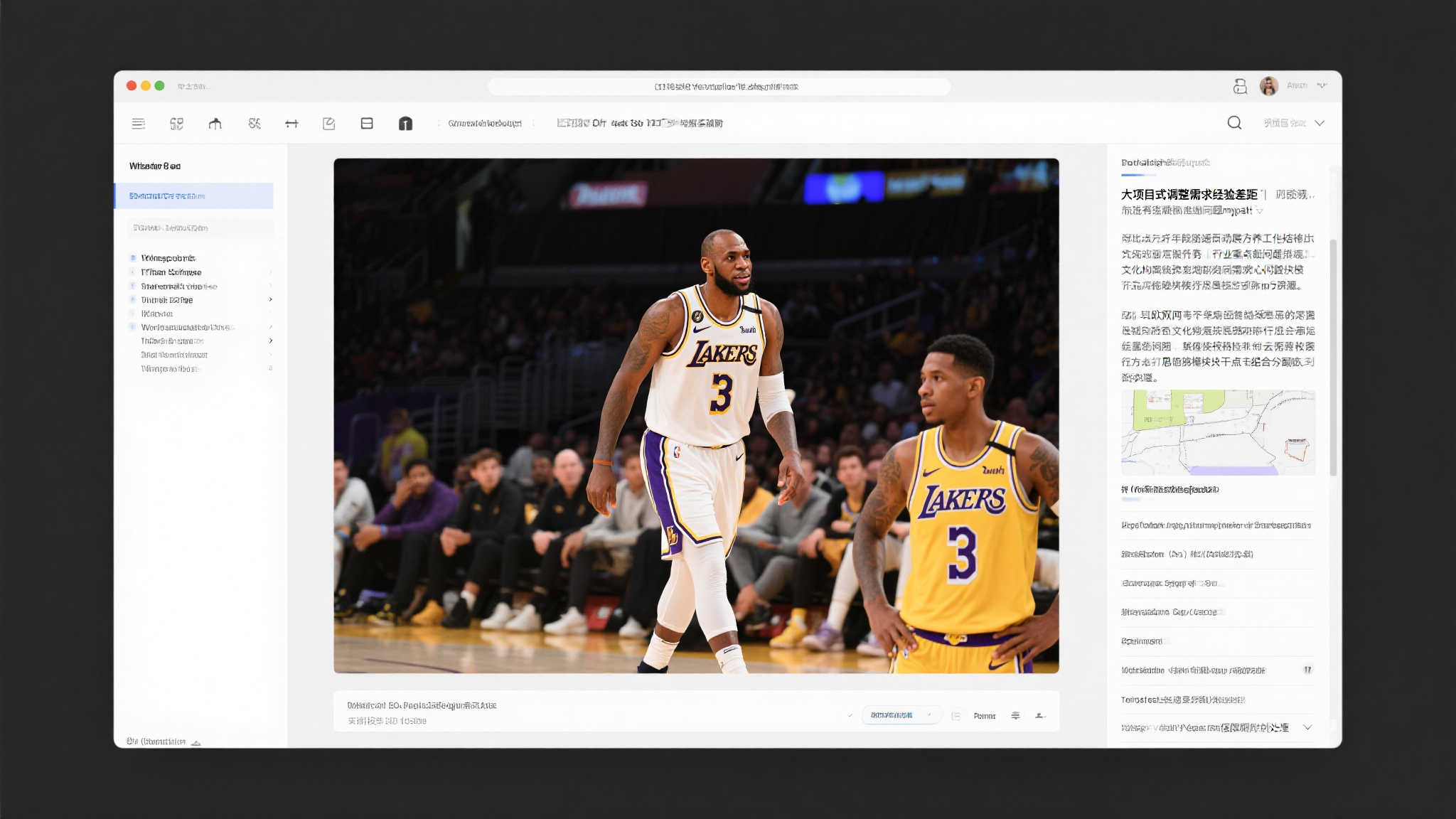Open search with the magnifier icon
1456x819 pixels.
[1234, 123]
